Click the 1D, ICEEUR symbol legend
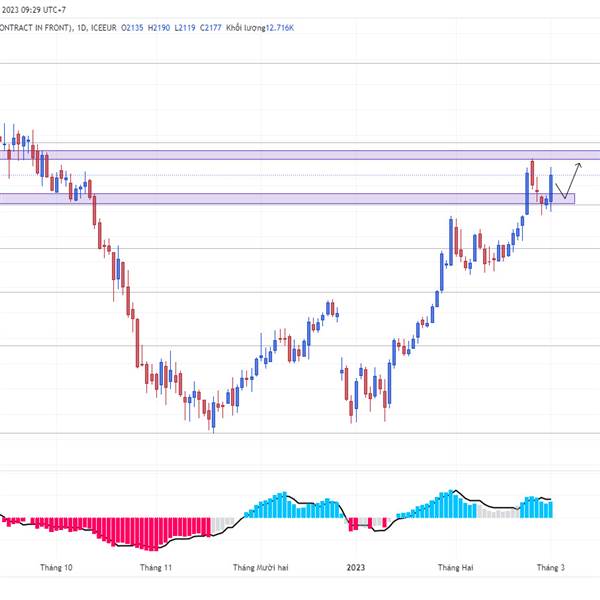 click(x=96, y=28)
